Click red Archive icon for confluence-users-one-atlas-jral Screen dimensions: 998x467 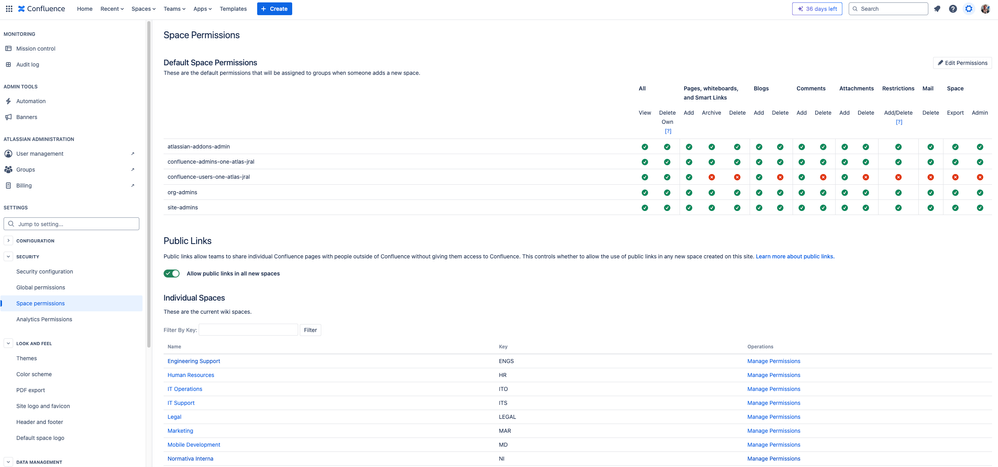[712, 177]
